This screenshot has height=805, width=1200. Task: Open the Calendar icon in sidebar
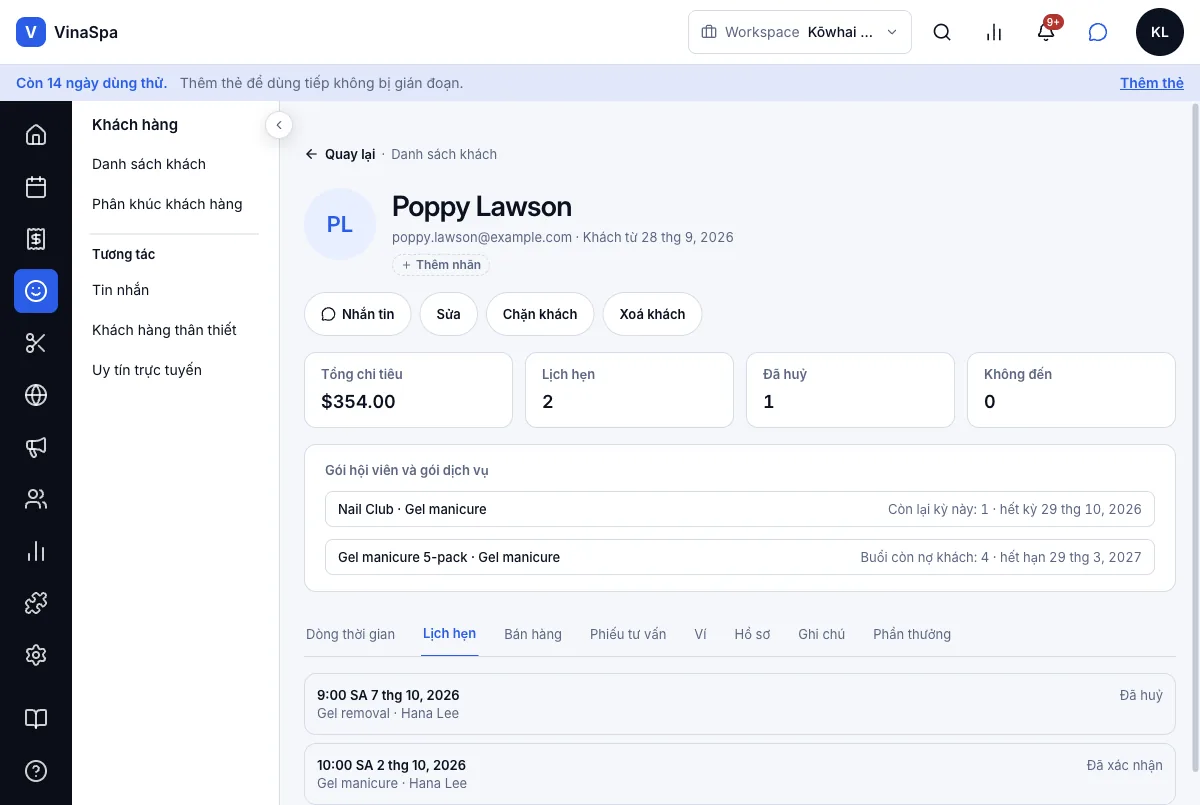[x=36, y=187]
